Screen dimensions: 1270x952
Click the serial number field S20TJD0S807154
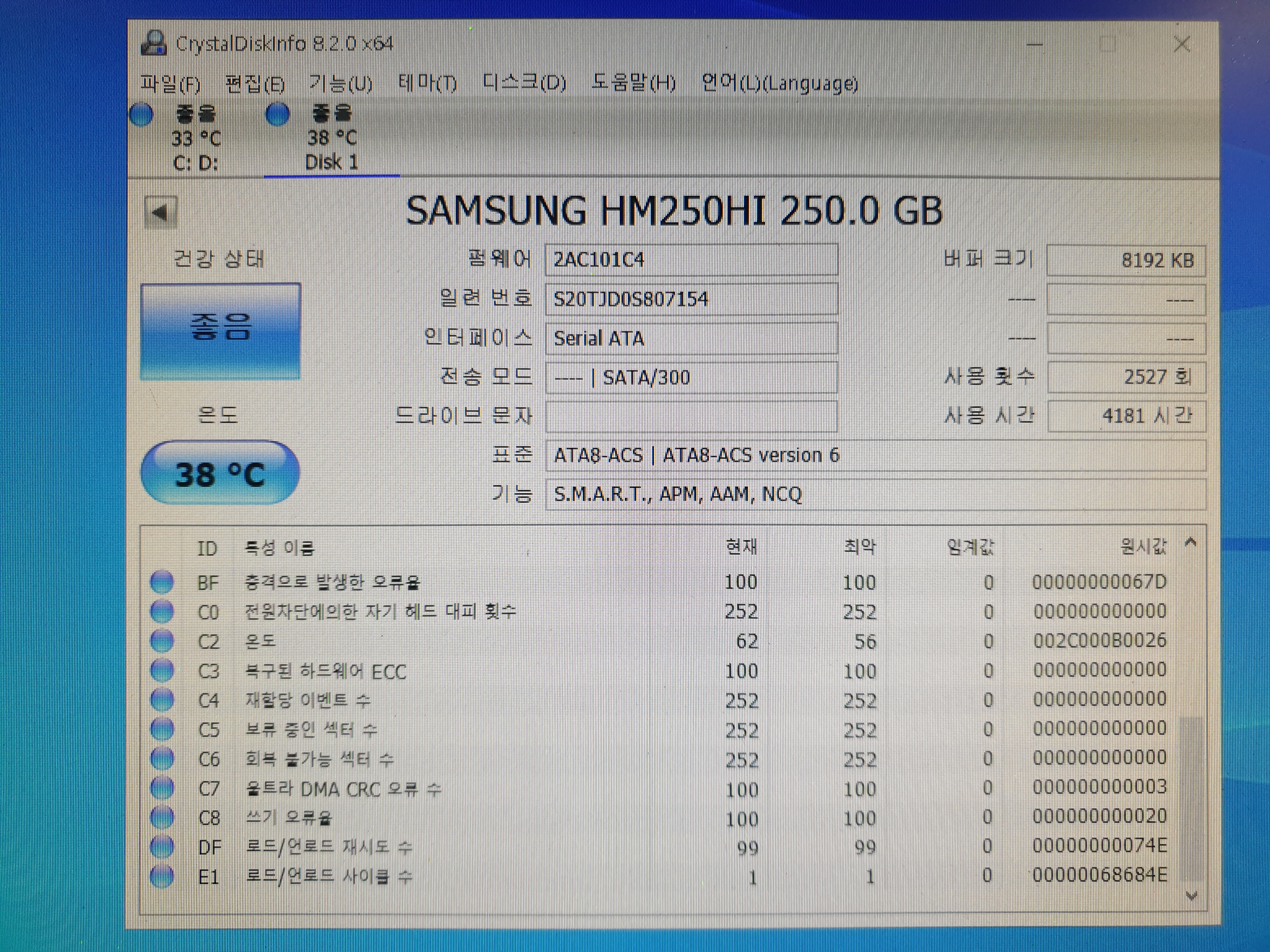point(691,299)
